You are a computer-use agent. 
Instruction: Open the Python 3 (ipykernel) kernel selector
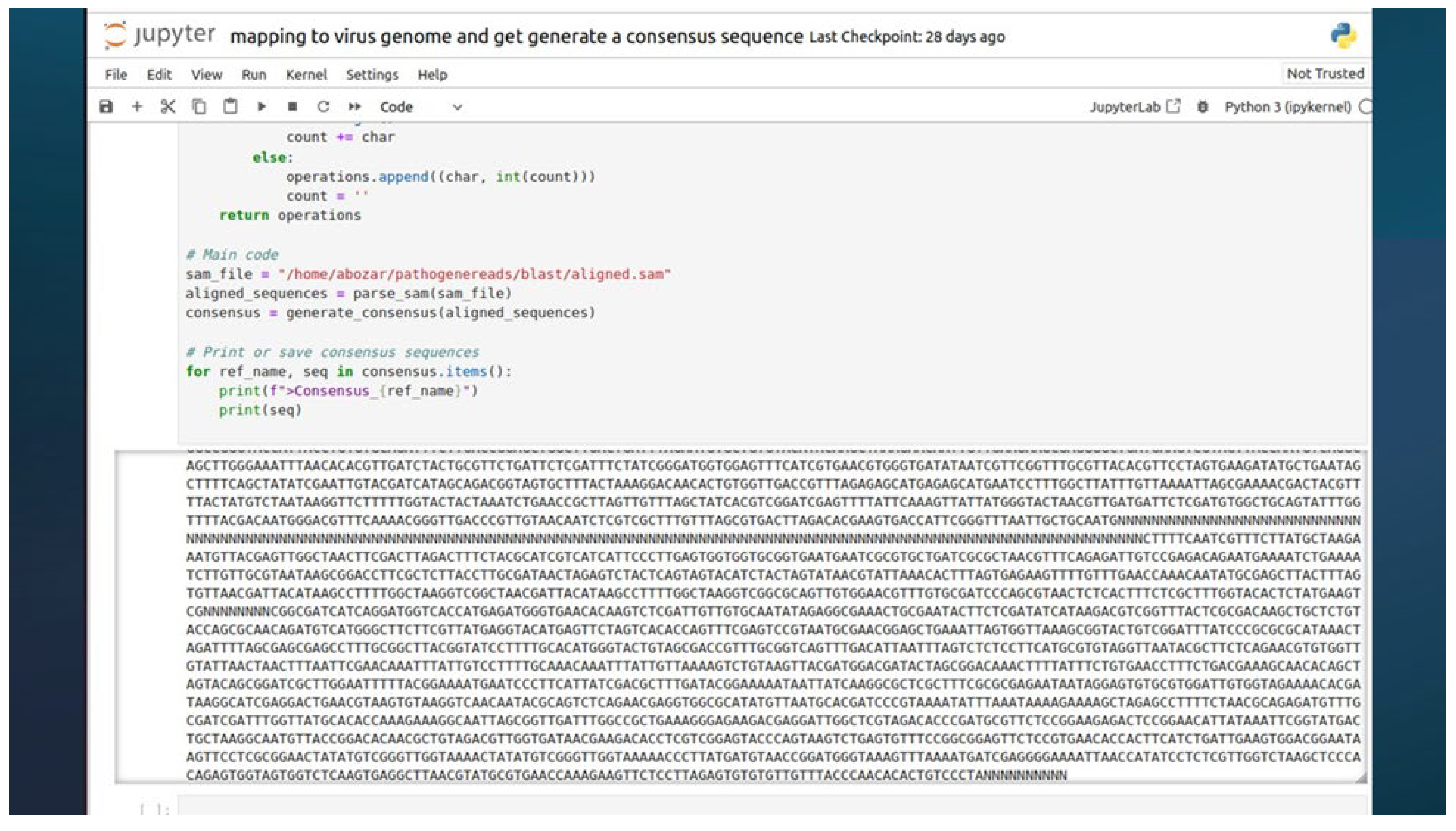(1287, 106)
